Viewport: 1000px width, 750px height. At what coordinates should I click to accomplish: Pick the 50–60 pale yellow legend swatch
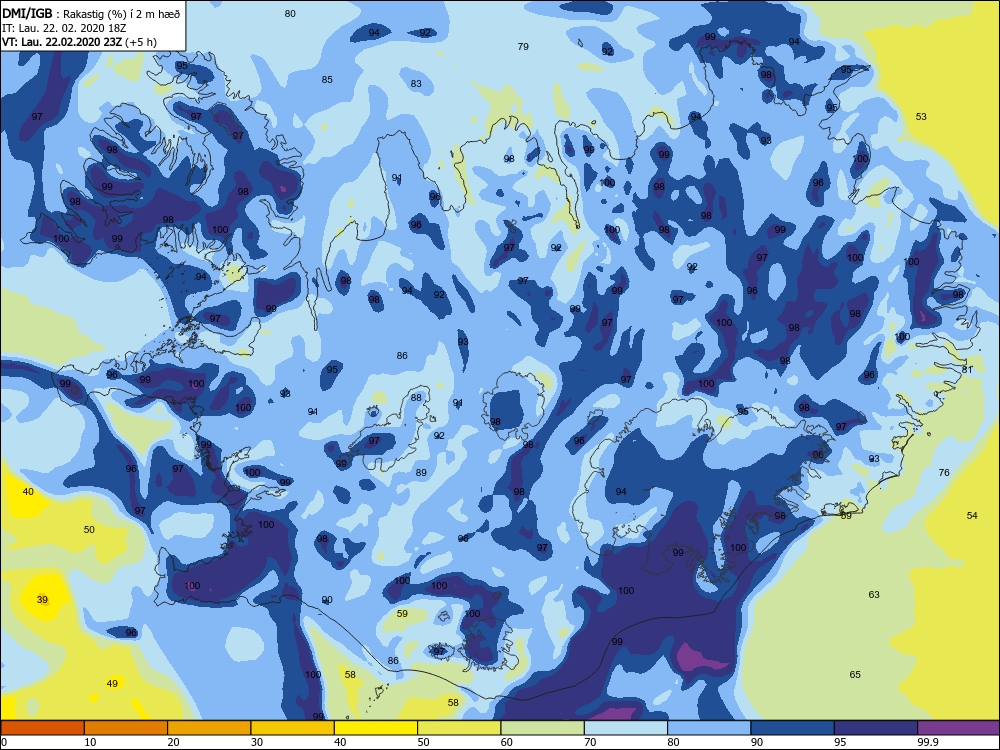click(x=459, y=728)
